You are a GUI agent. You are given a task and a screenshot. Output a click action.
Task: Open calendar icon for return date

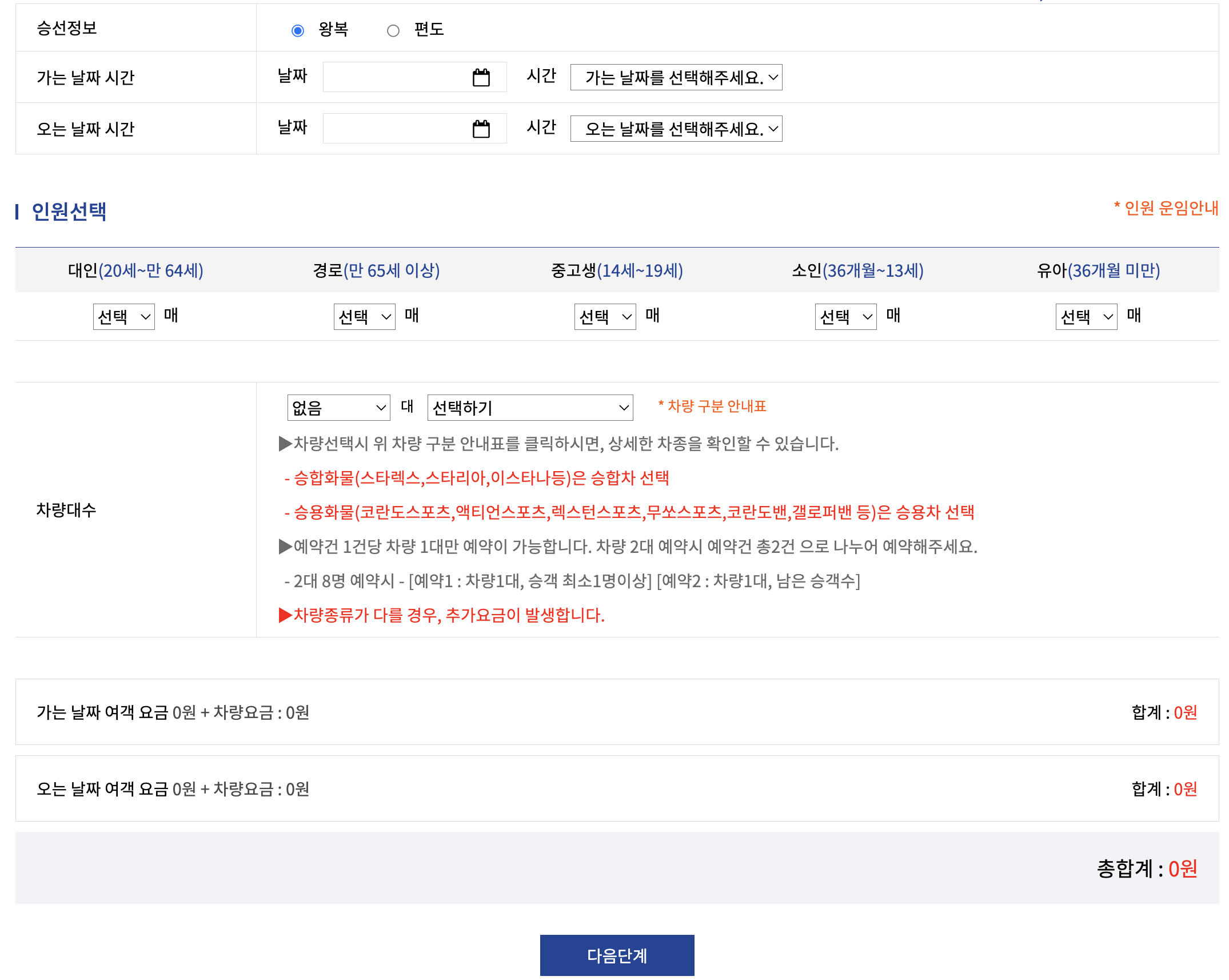tap(481, 129)
